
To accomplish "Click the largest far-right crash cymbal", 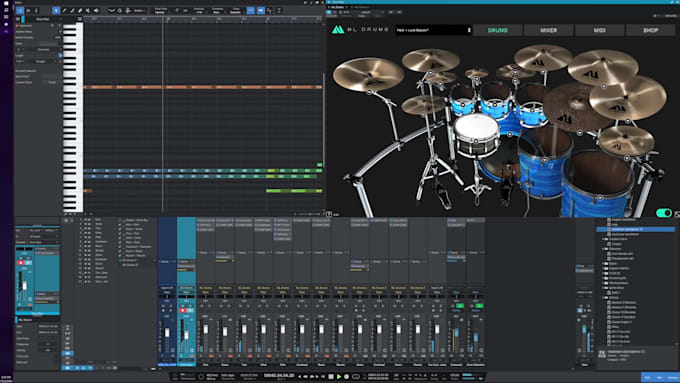I will click(x=627, y=98).
